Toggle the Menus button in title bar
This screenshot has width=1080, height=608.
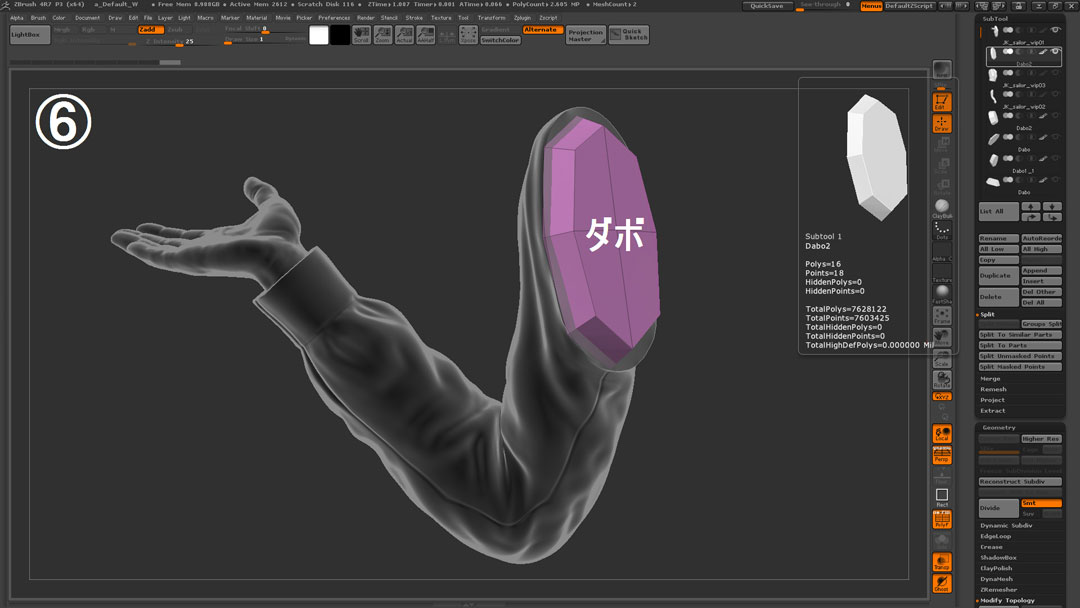(x=871, y=6)
